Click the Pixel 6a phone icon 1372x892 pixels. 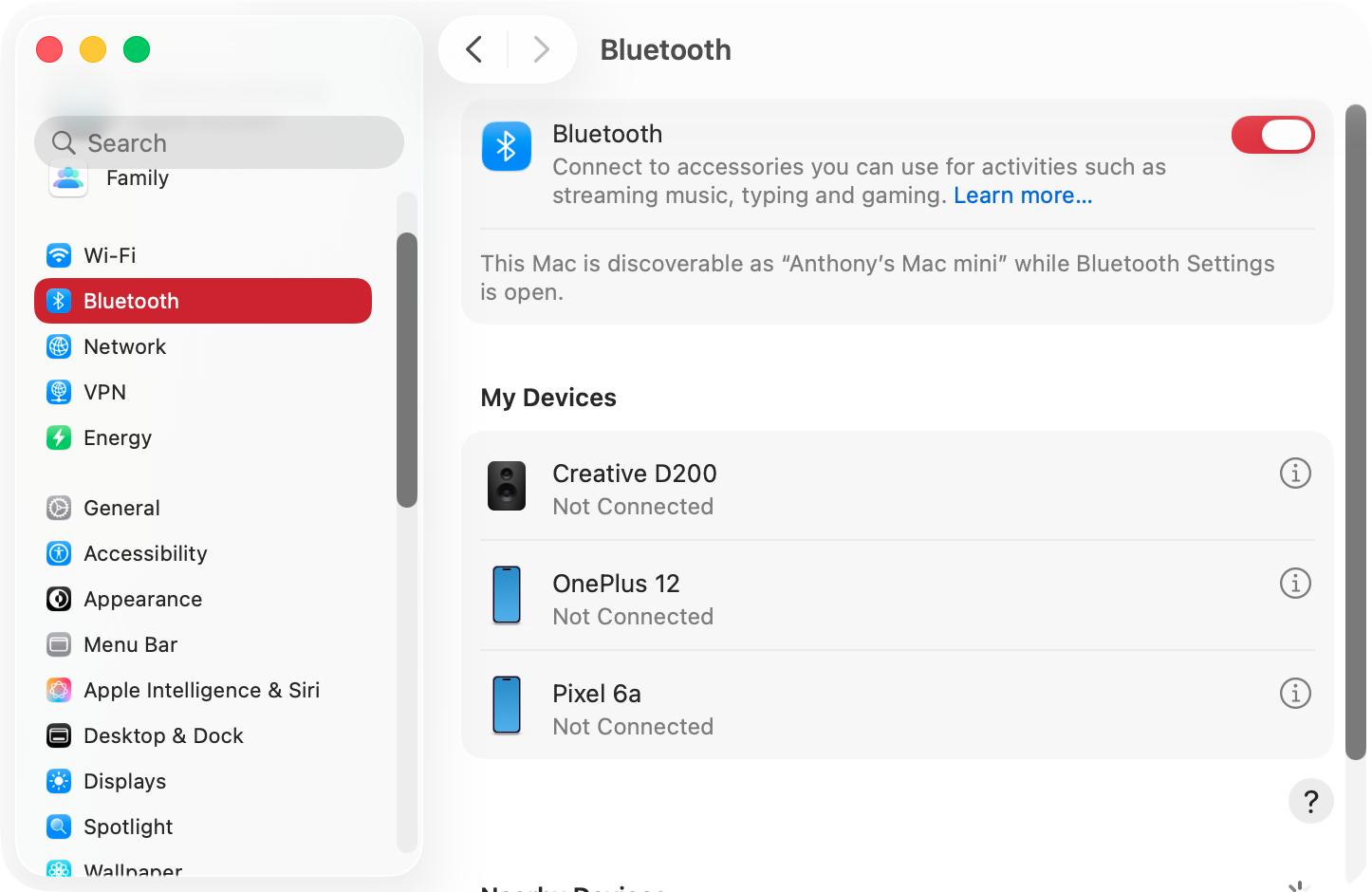(x=507, y=705)
